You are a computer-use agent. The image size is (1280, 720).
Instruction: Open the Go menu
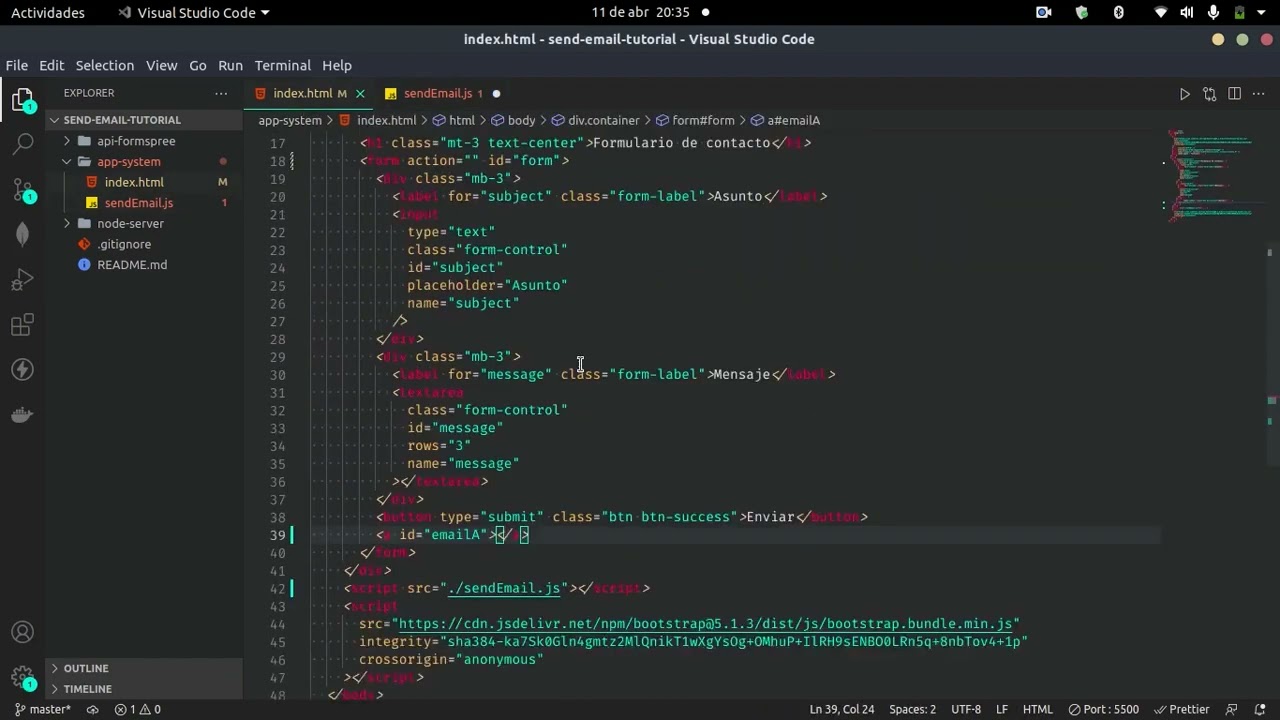click(198, 65)
